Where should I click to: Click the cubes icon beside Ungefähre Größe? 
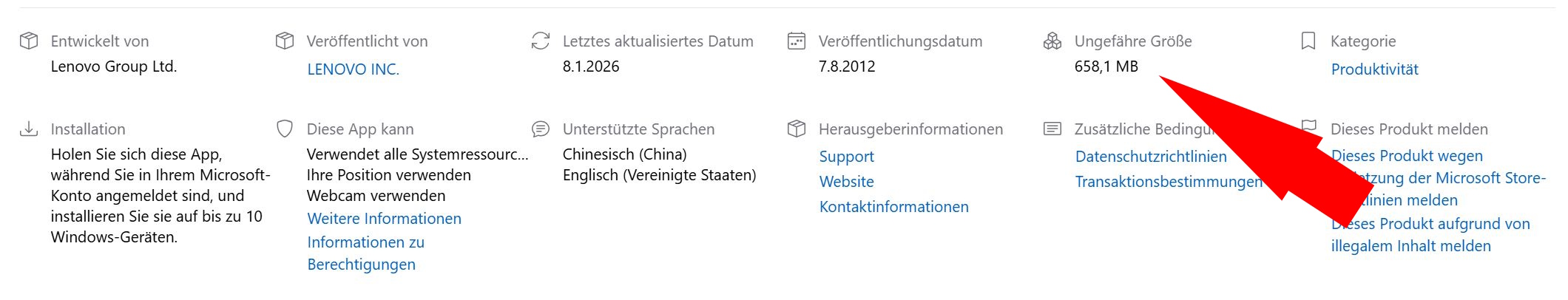coord(1052,41)
